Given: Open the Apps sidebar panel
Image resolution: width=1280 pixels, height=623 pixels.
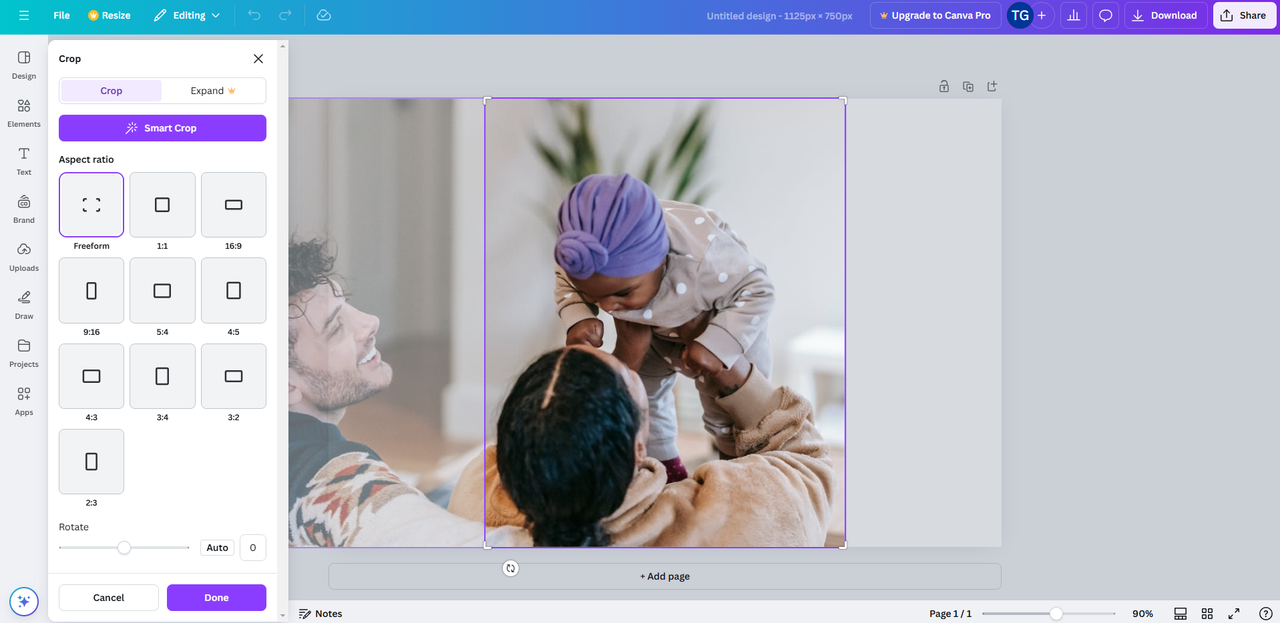Looking at the screenshot, I should tap(24, 400).
